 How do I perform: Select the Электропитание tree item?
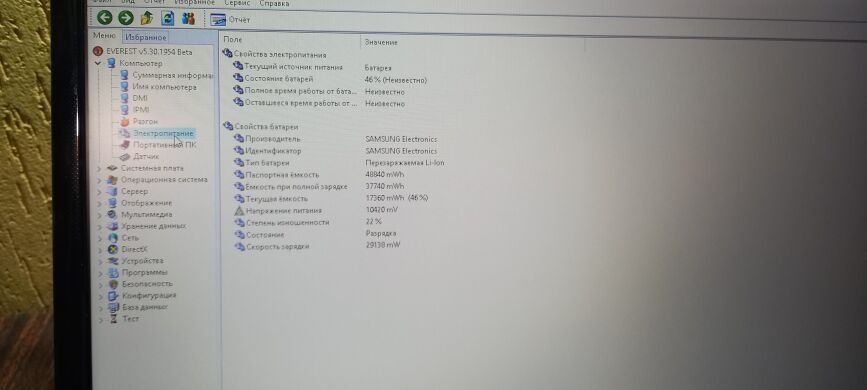(163, 133)
